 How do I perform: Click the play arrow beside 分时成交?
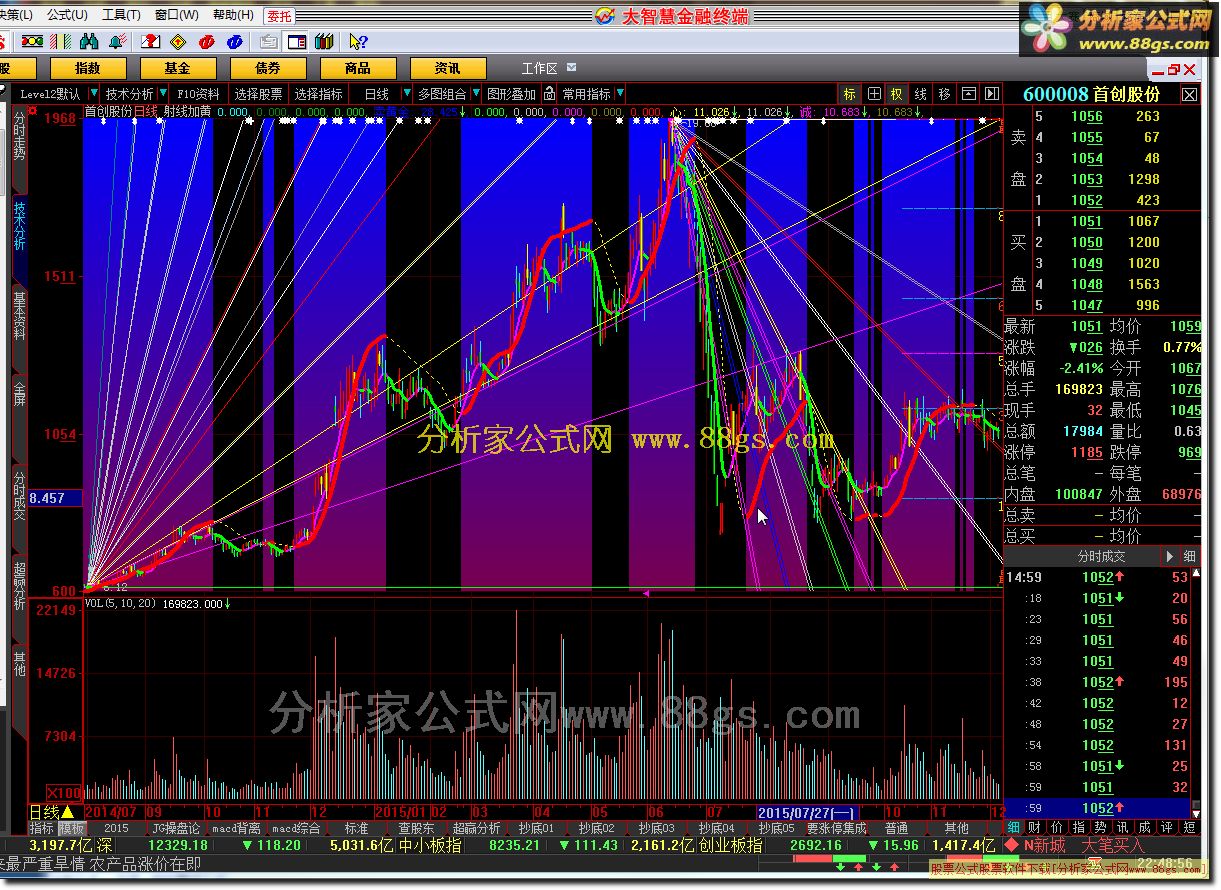[x=1169, y=556]
